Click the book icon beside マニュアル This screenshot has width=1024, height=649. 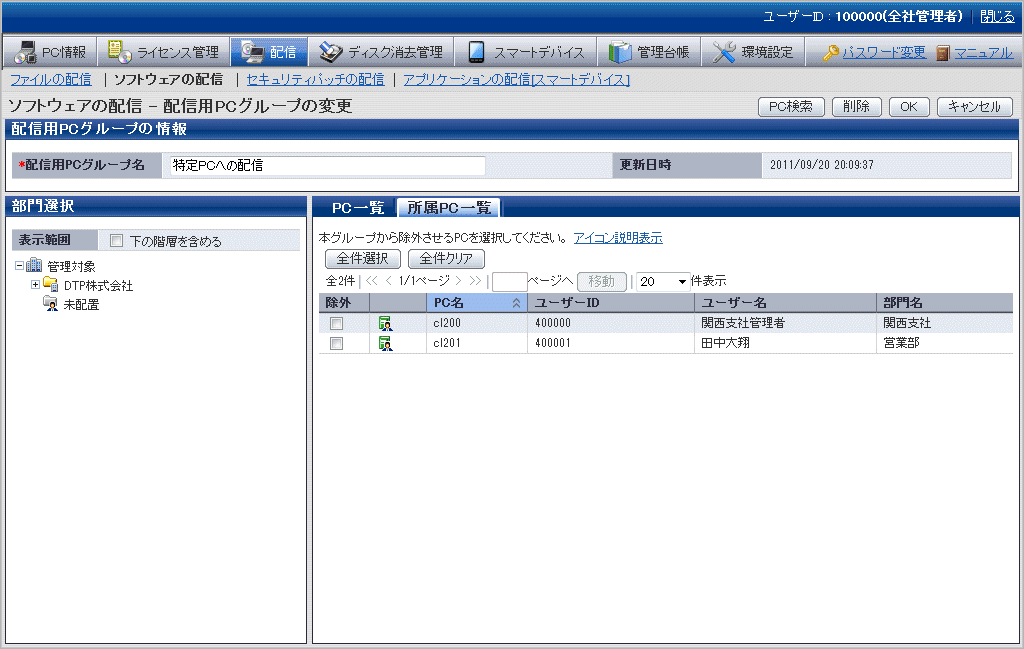[x=942, y=53]
